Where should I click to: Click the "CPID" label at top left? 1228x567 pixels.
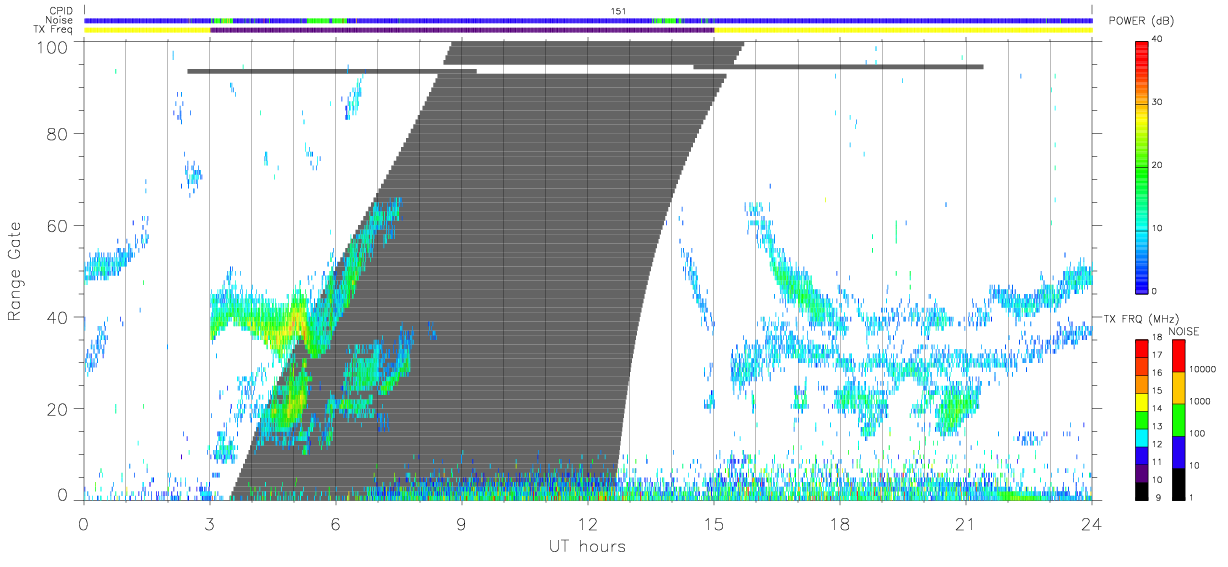(x=60, y=11)
